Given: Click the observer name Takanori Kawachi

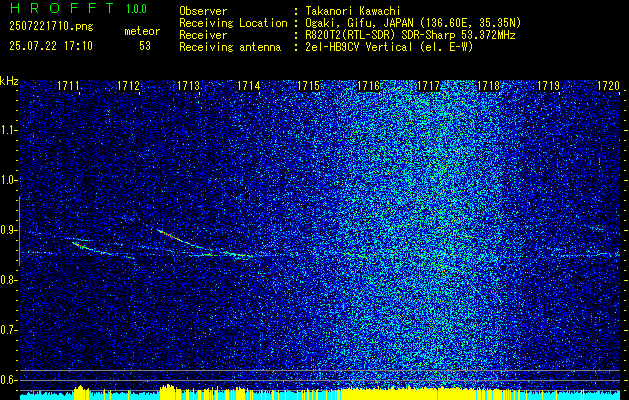Looking at the screenshot, I should [x=353, y=11].
